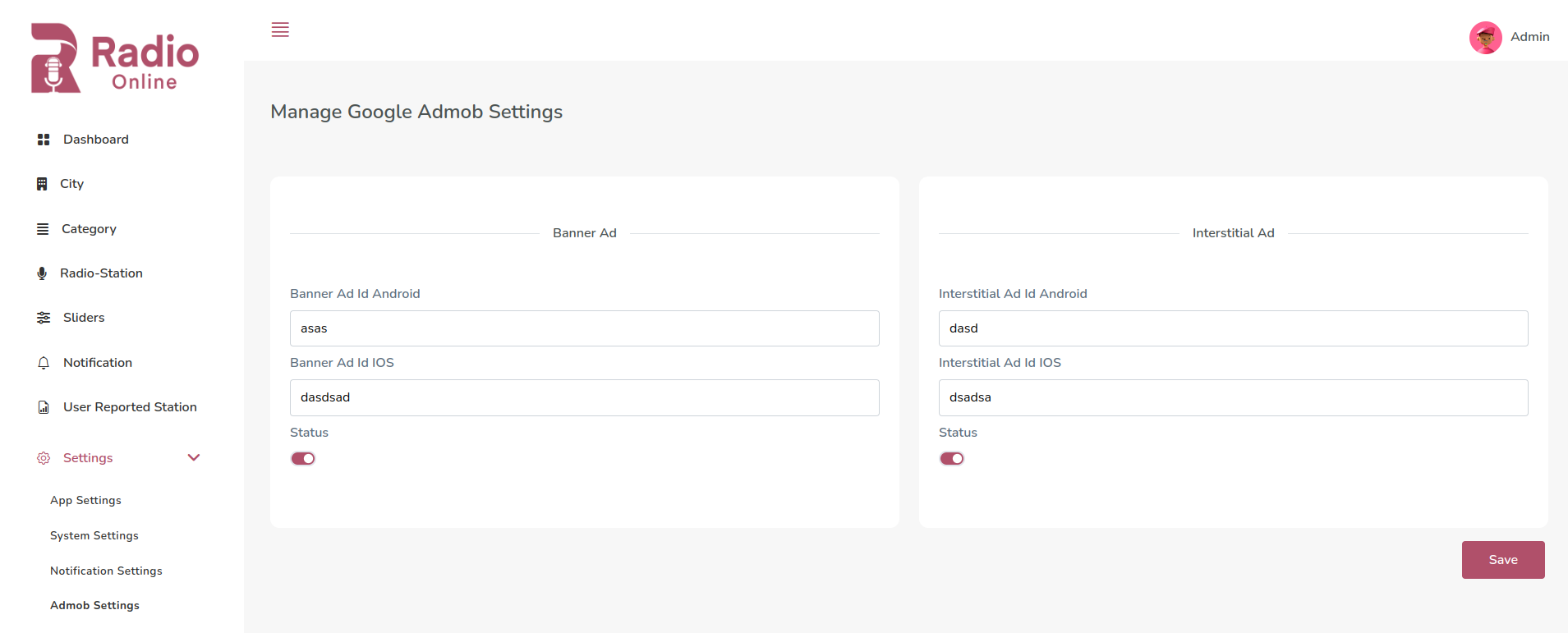This screenshot has height=633, width=1568.
Task: Click the Manage Google Admob Settings heading
Action: click(416, 112)
